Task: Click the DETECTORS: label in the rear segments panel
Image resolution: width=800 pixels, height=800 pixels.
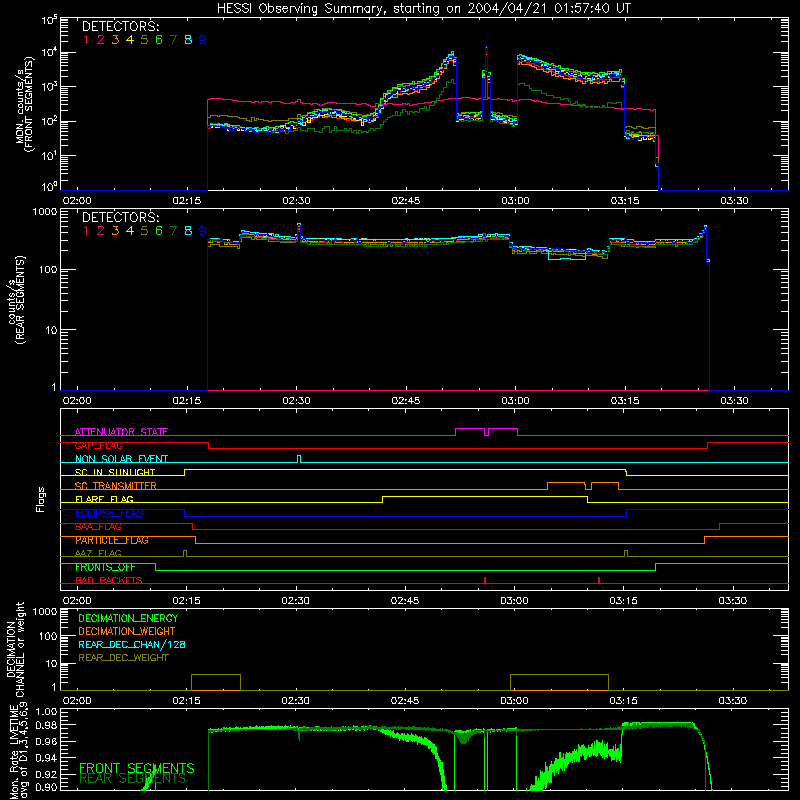Action: coord(120,217)
